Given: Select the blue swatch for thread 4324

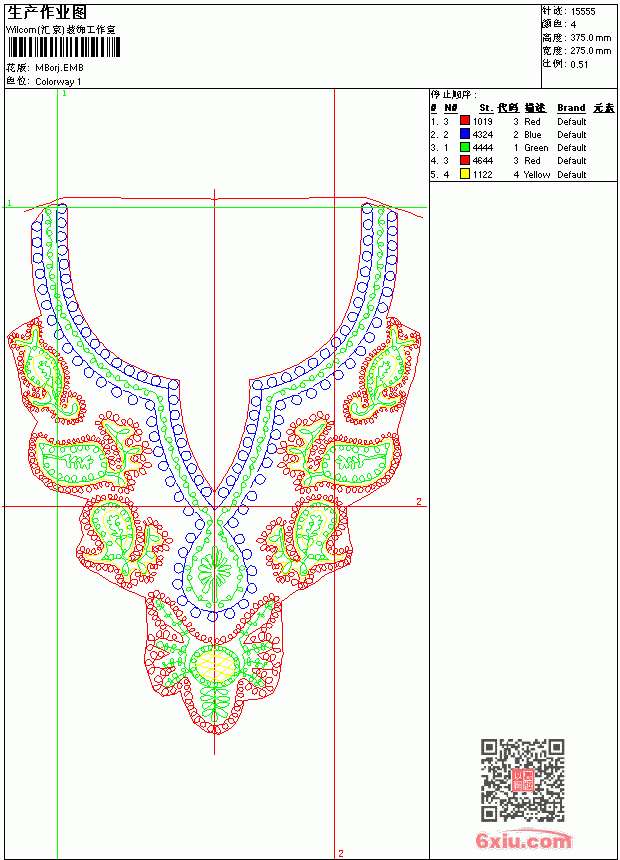Looking at the screenshot, I should coord(465,133).
